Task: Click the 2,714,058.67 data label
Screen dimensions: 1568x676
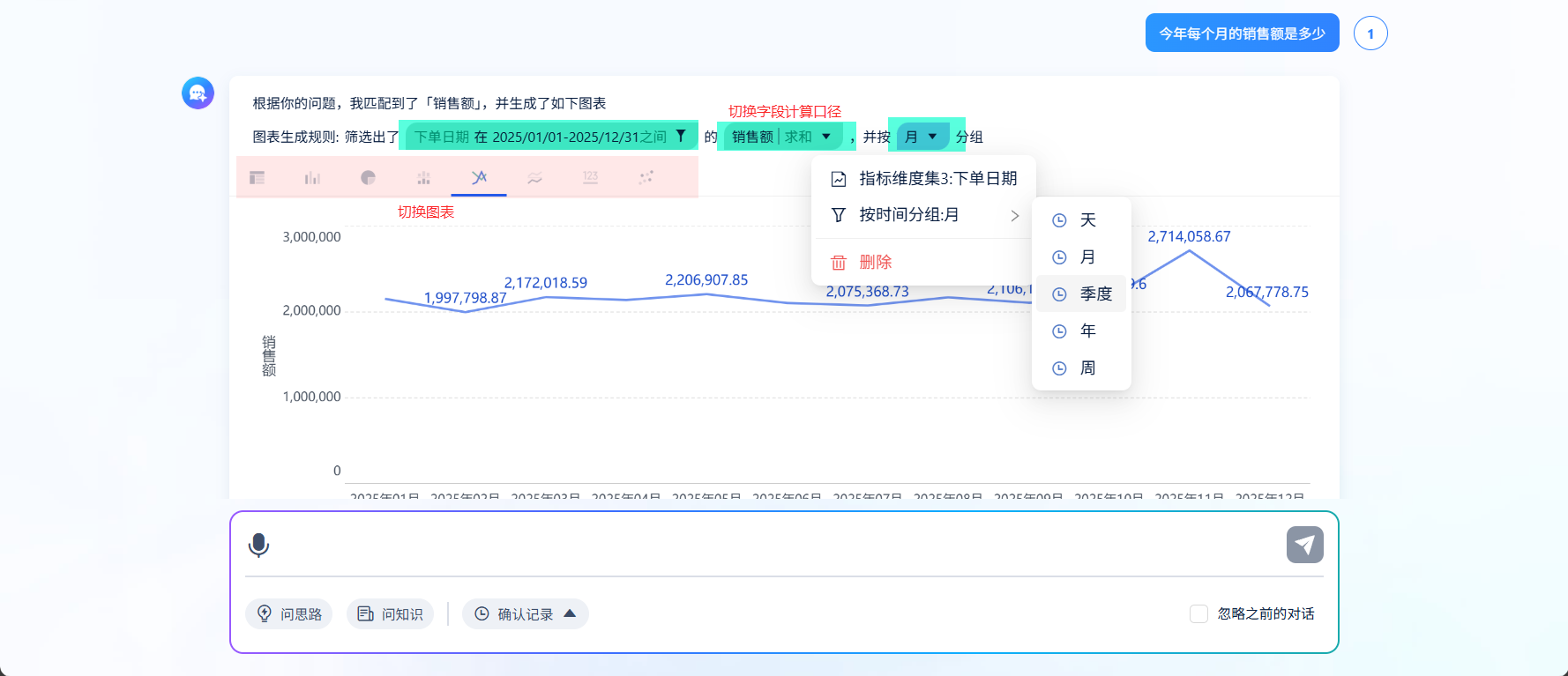Action: point(1189,236)
